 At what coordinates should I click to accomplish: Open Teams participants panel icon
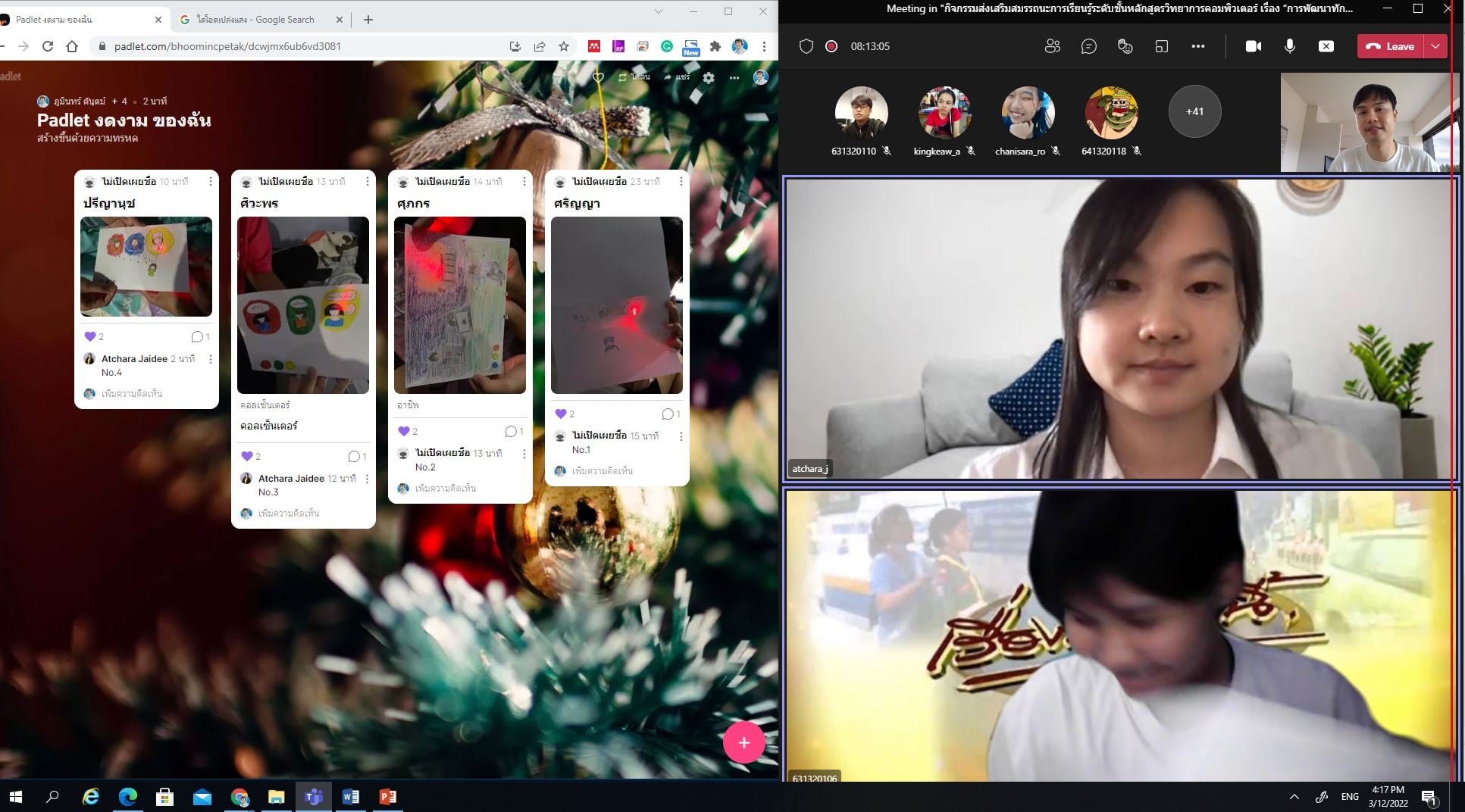click(x=1052, y=46)
